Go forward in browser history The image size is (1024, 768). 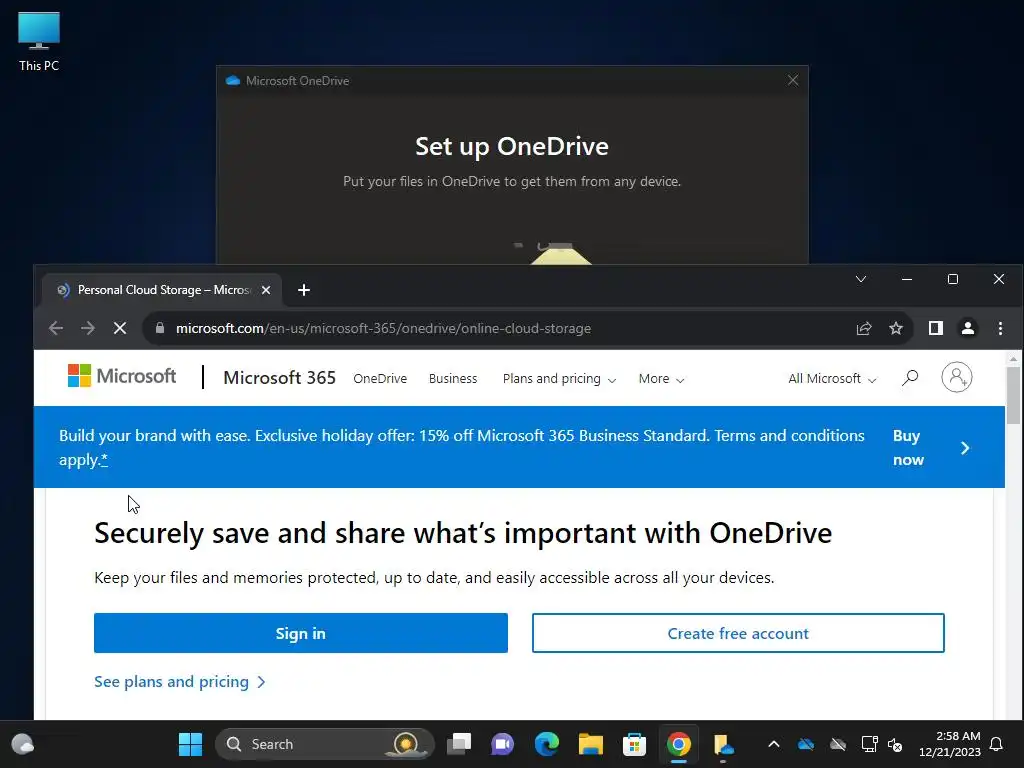click(x=88, y=328)
